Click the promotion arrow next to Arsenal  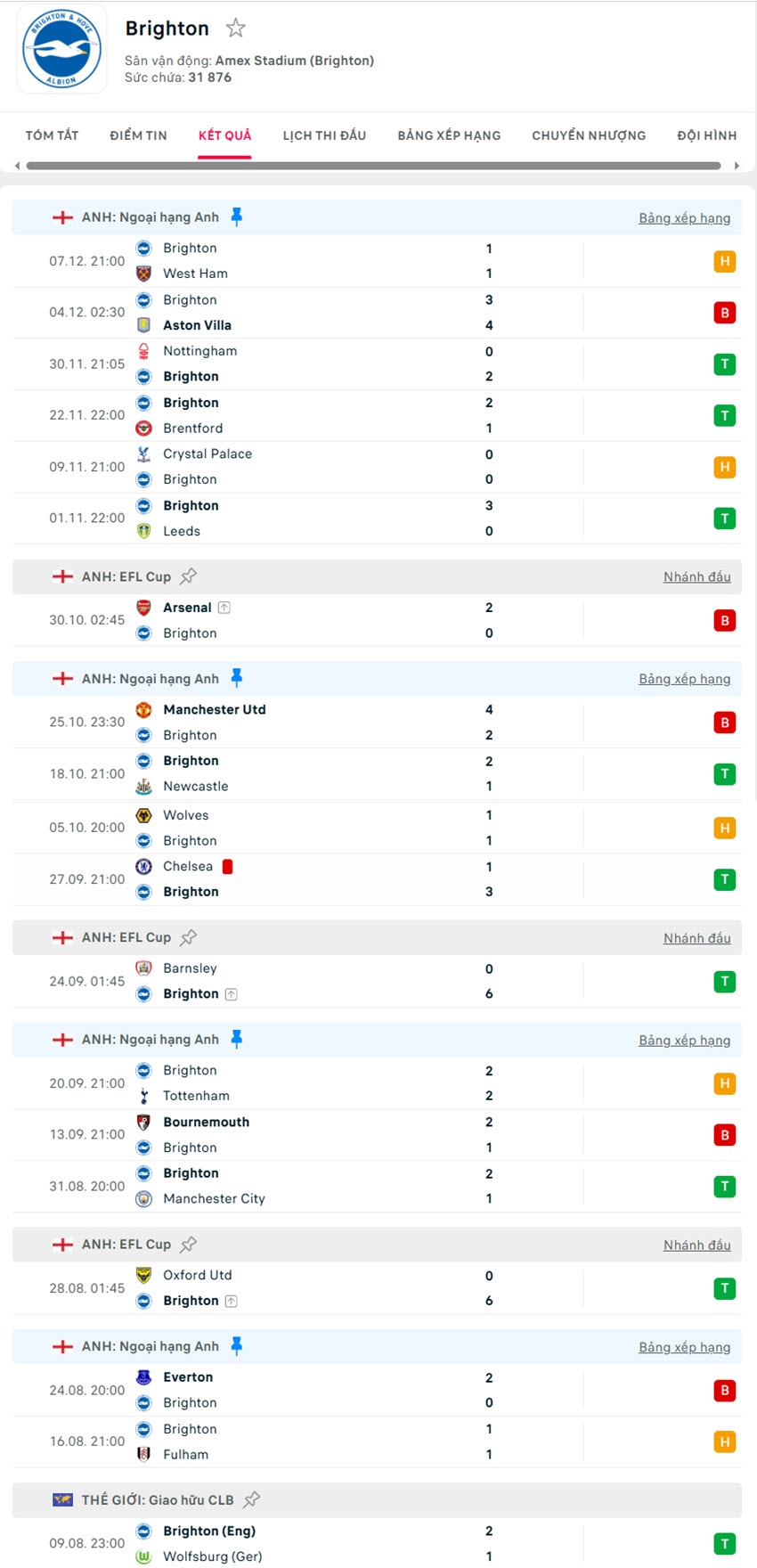[224, 607]
